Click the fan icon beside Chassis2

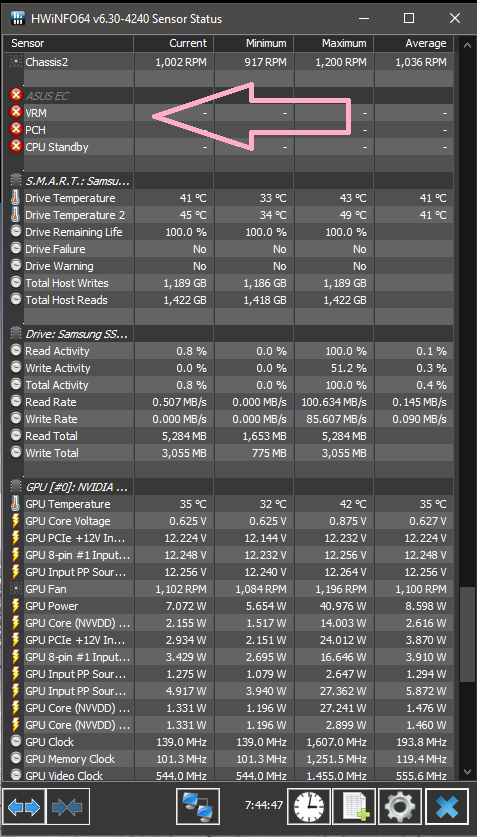(16, 62)
